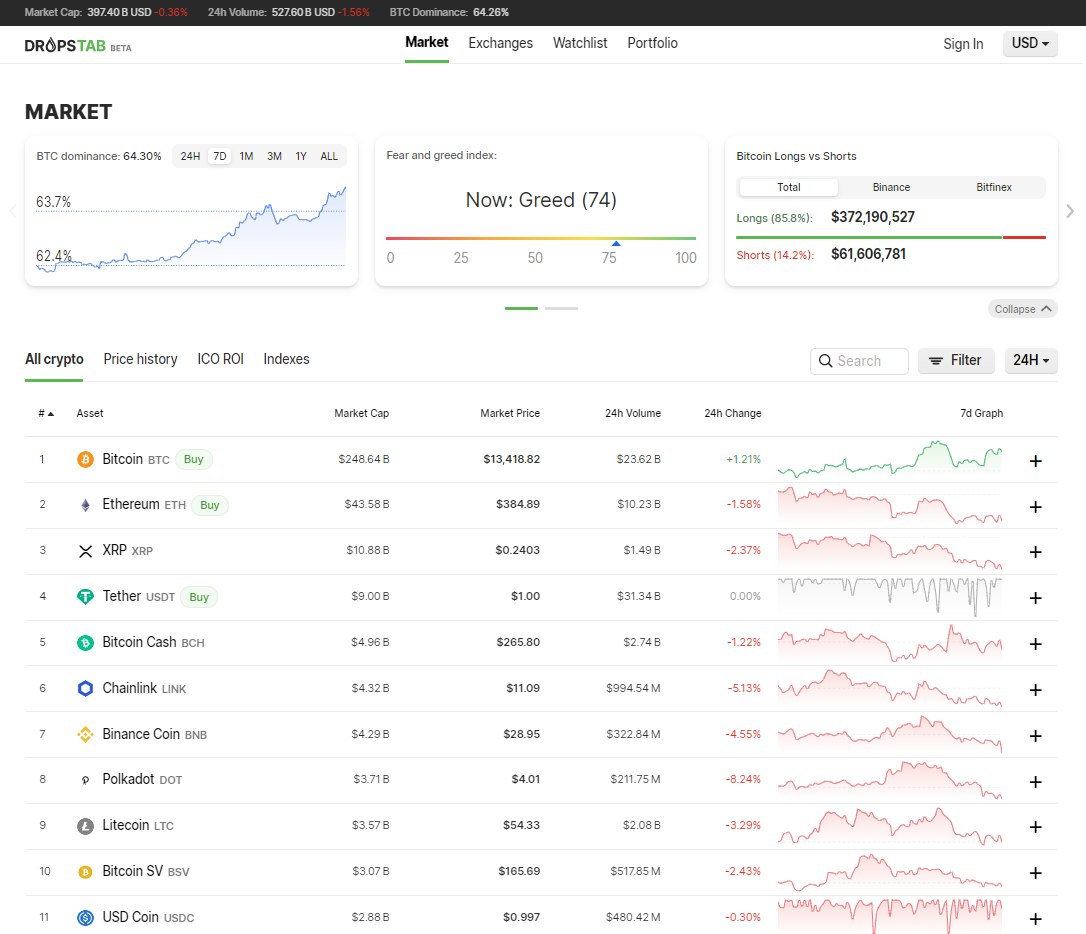1086x934 pixels.
Task: Click Sign In
Action: (x=963, y=44)
